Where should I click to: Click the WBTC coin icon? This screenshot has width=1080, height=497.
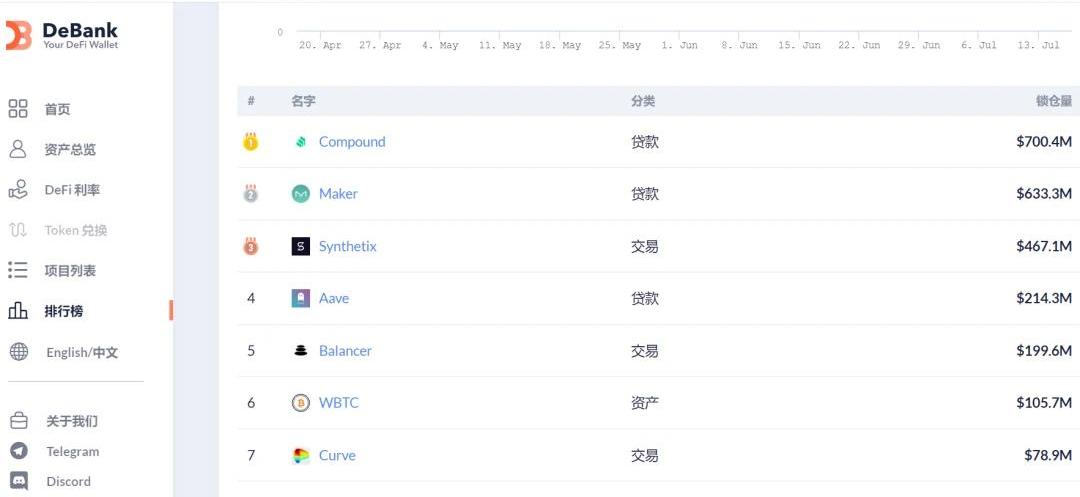pos(300,403)
